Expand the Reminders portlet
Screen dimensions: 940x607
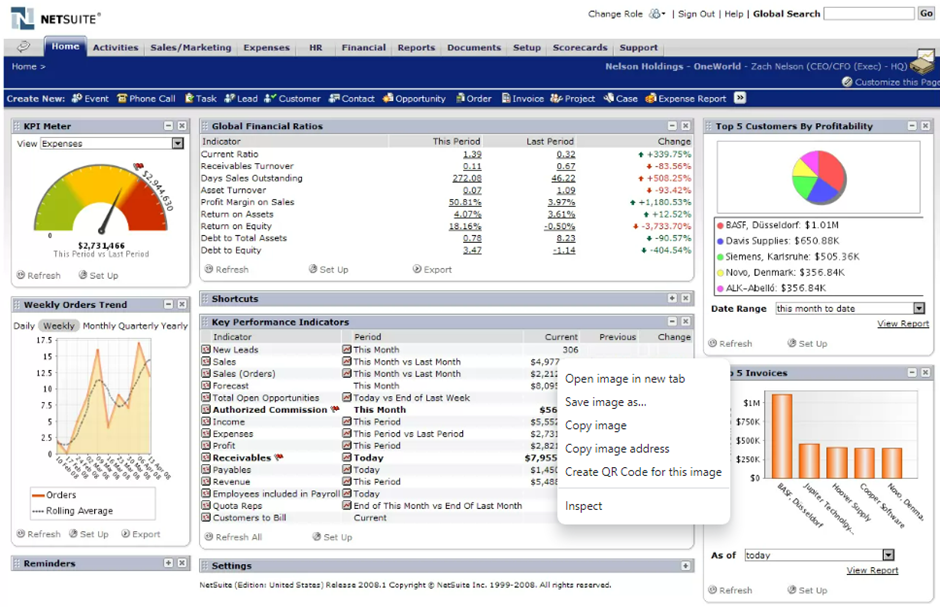(168, 563)
